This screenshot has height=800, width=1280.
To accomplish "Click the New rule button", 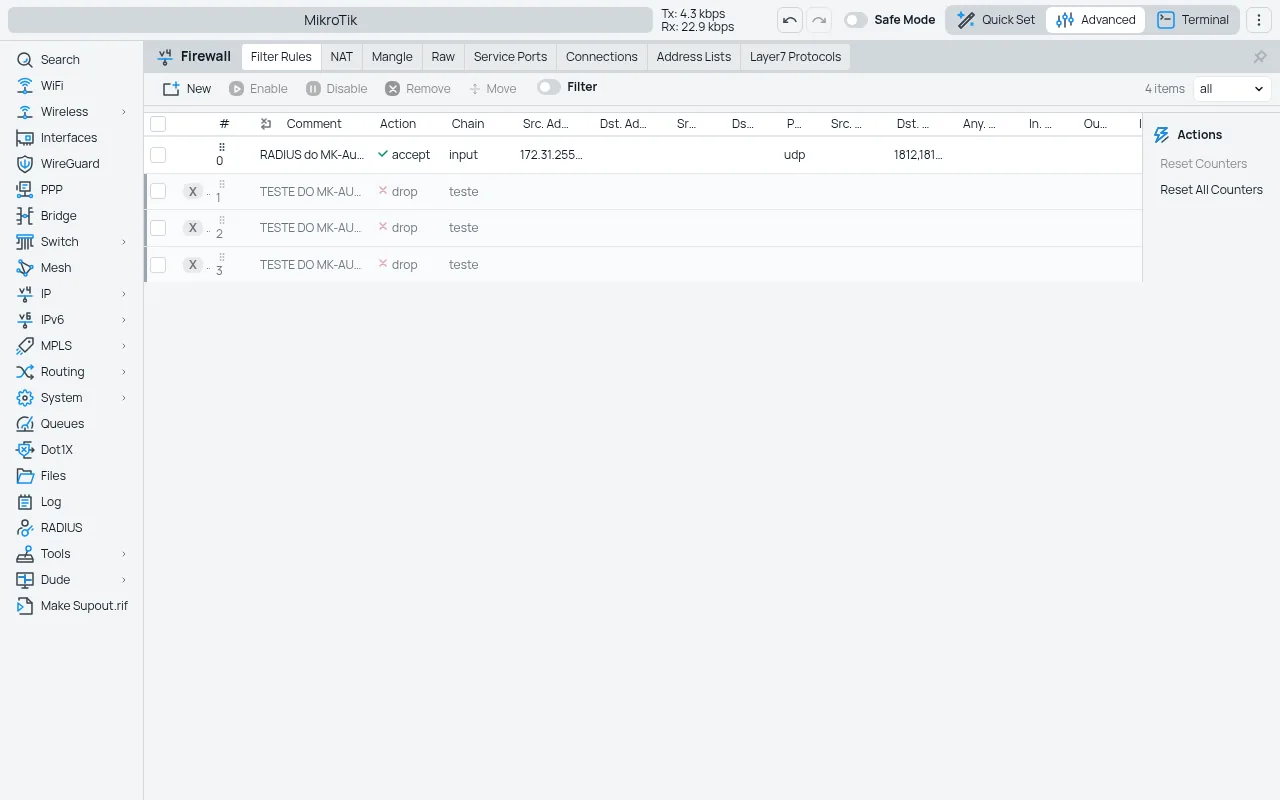I will [x=187, y=89].
